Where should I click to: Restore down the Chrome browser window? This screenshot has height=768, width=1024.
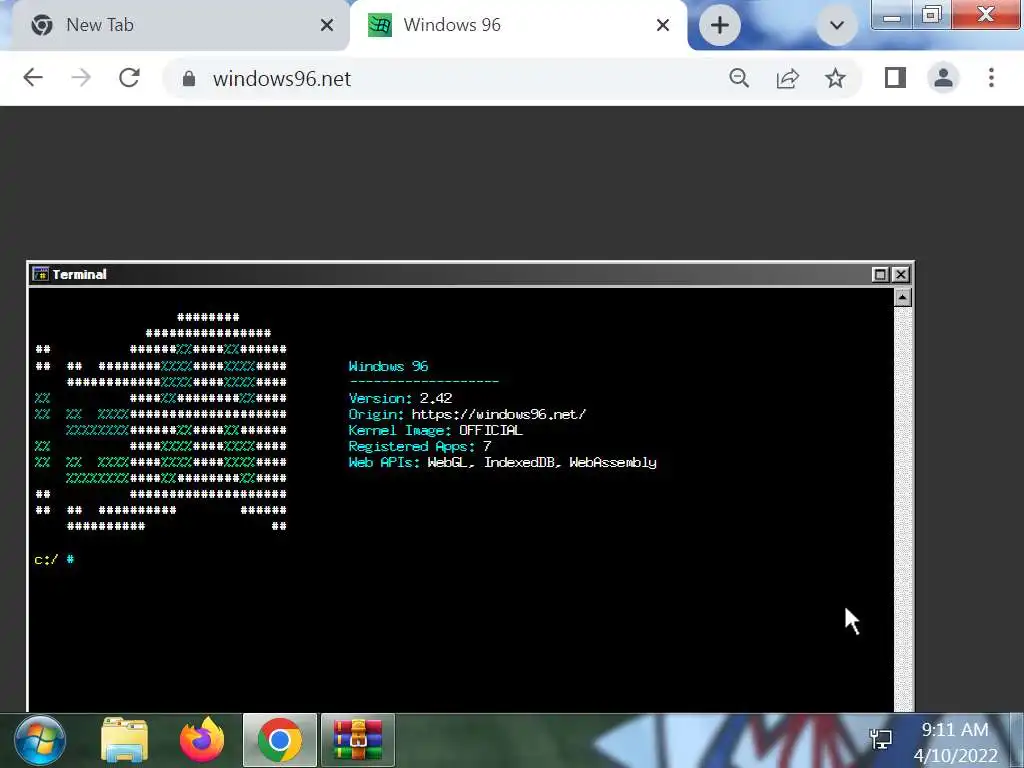tap(932, 14)
